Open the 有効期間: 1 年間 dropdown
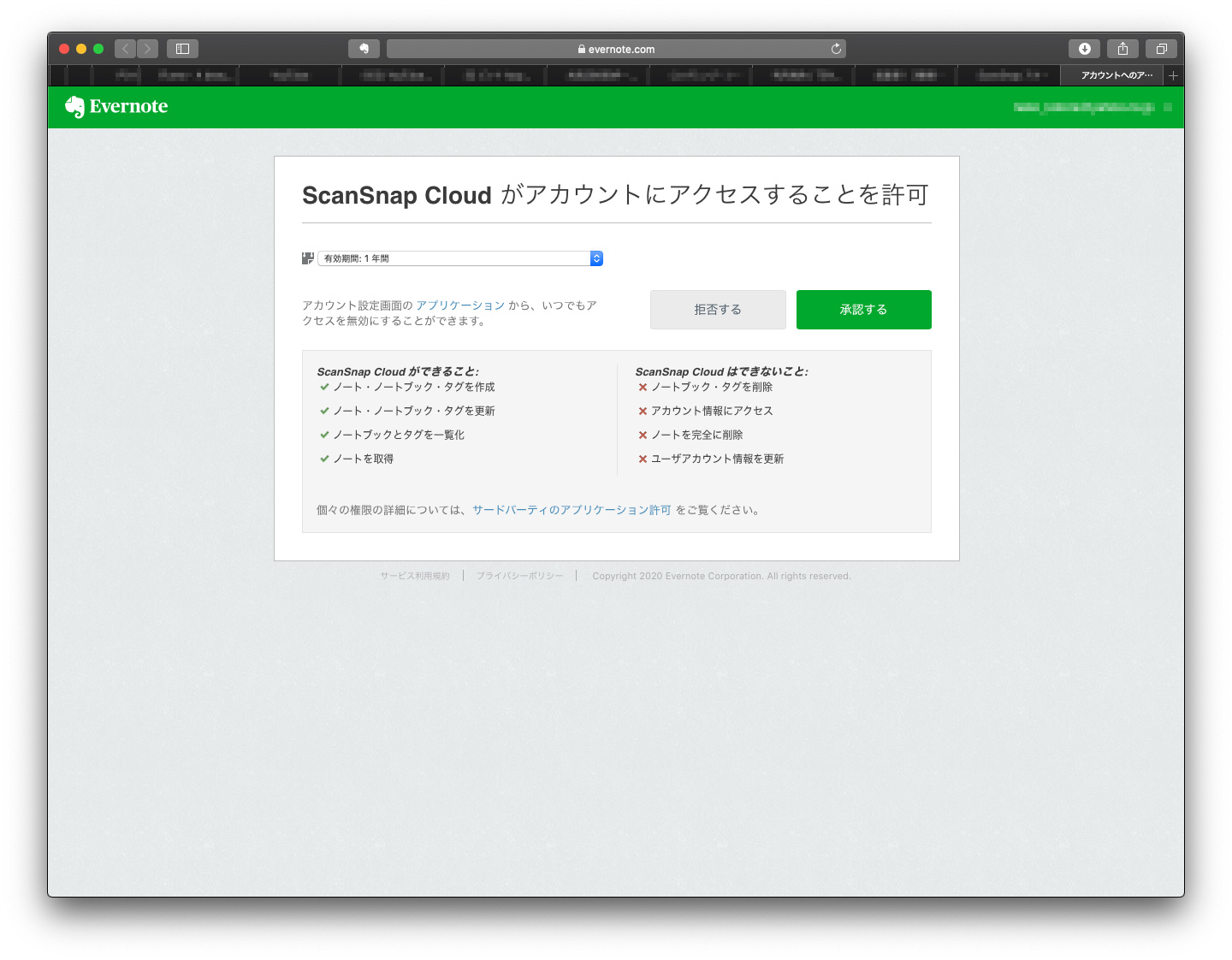Screen dimensions: 1232x960 tap(460, 258)
